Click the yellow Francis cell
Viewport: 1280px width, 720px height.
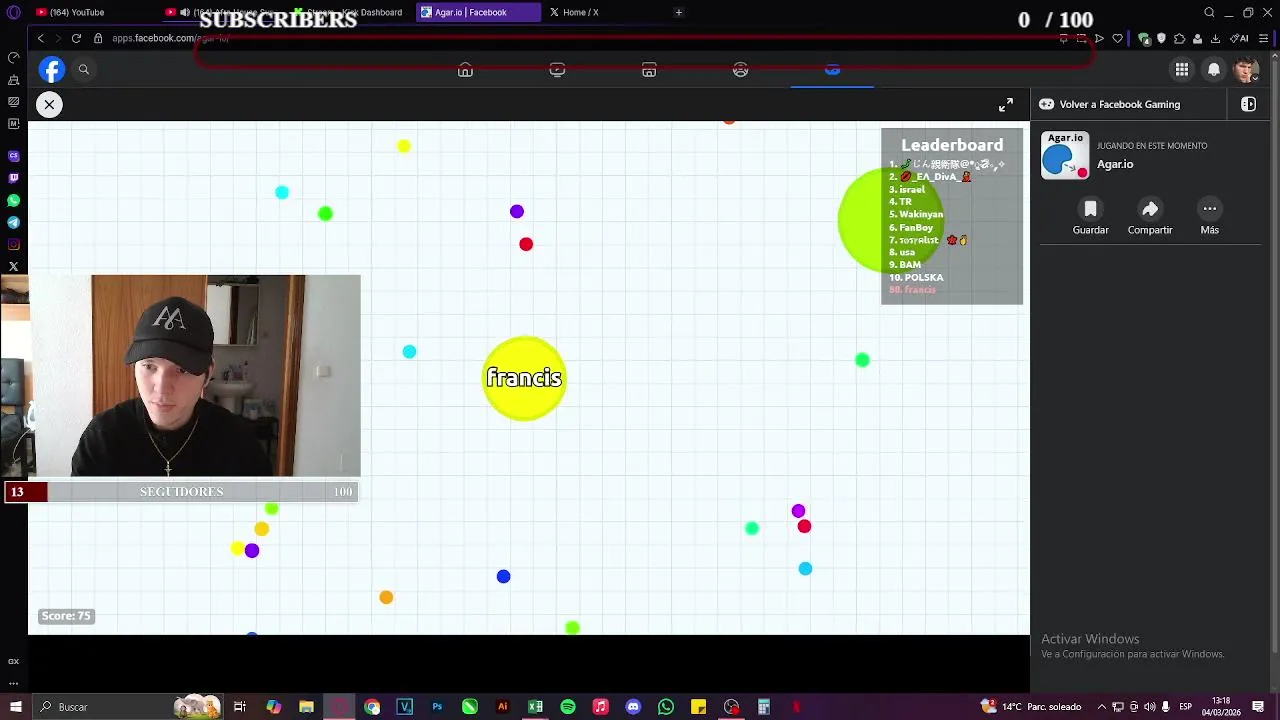(524, 378)
